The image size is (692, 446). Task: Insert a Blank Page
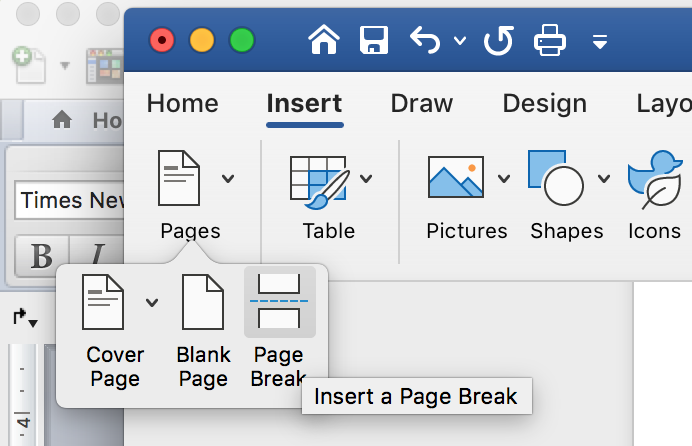coord(203,302)
